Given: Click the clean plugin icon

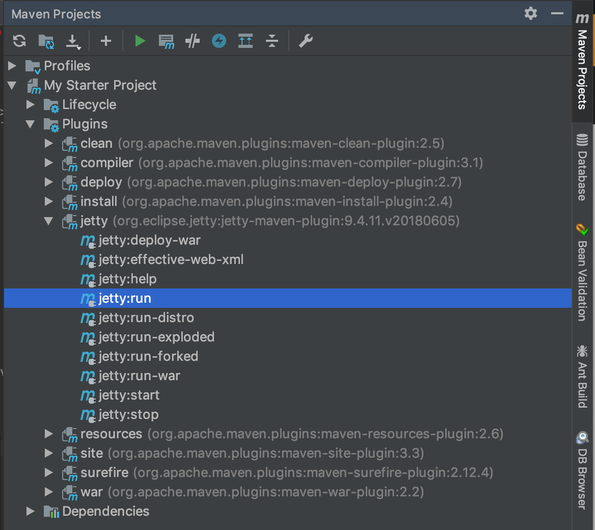Looking at the screenshot, I should [70, 144].
